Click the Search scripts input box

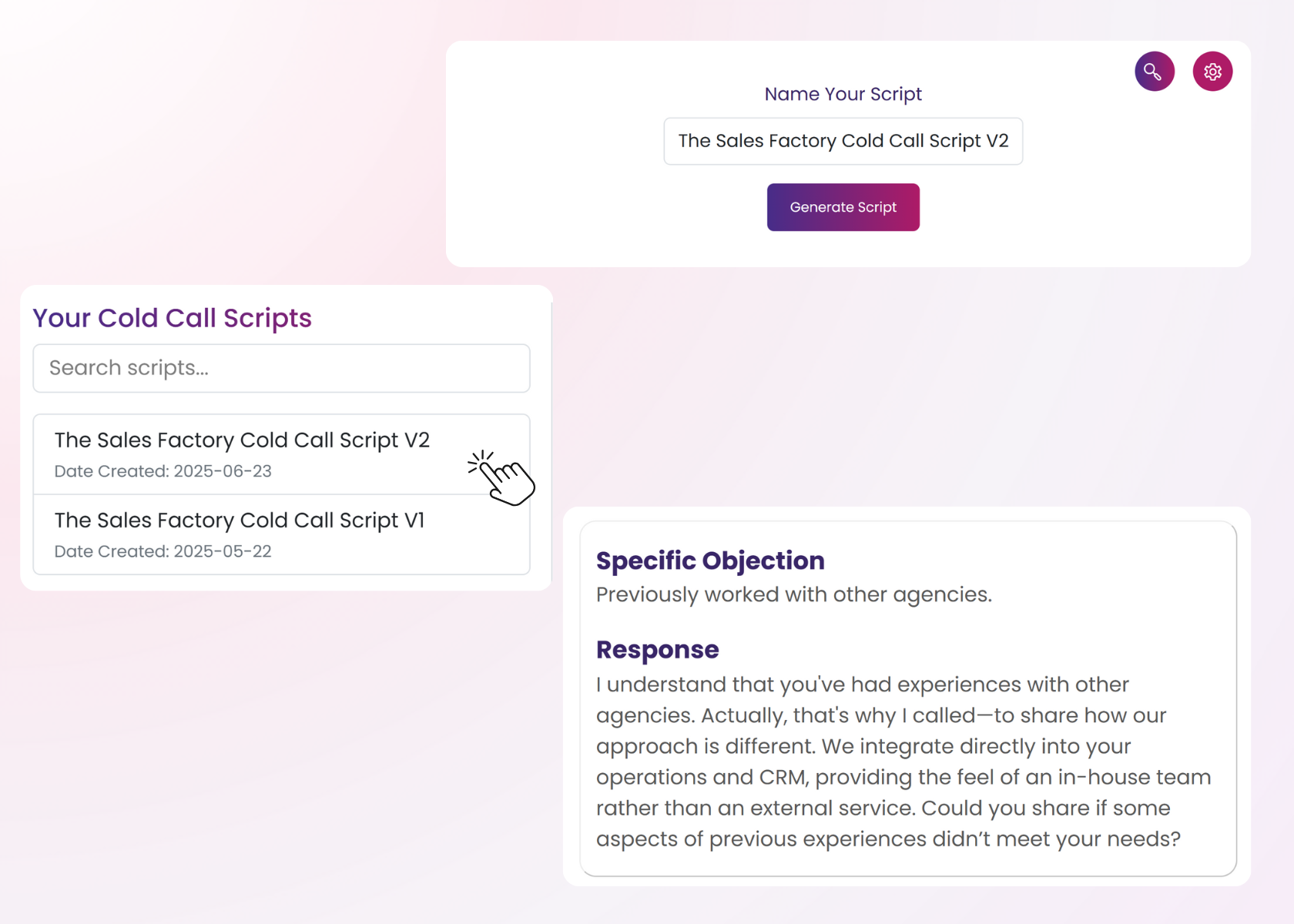(281, 368)
